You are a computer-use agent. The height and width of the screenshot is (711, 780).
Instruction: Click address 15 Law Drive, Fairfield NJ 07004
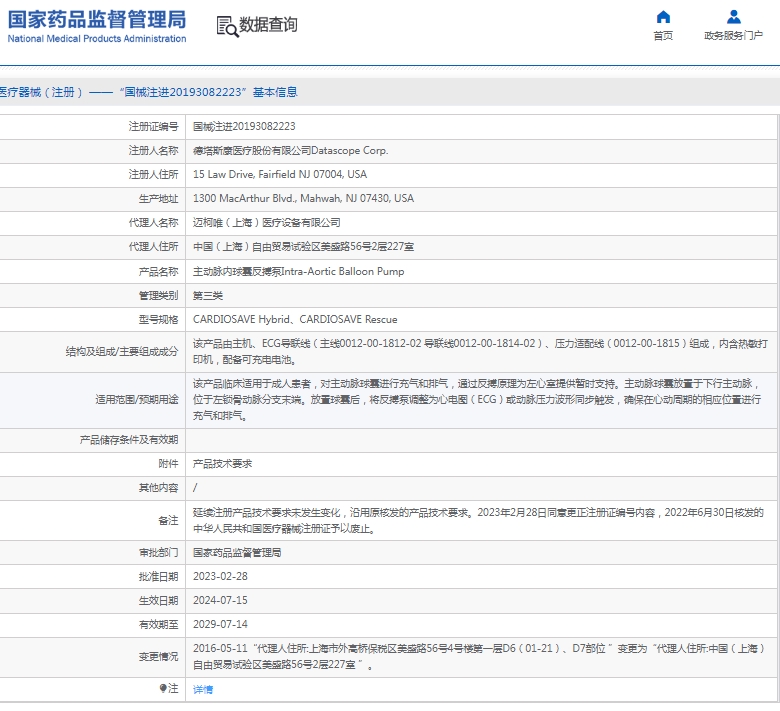[x=280, y=174]
